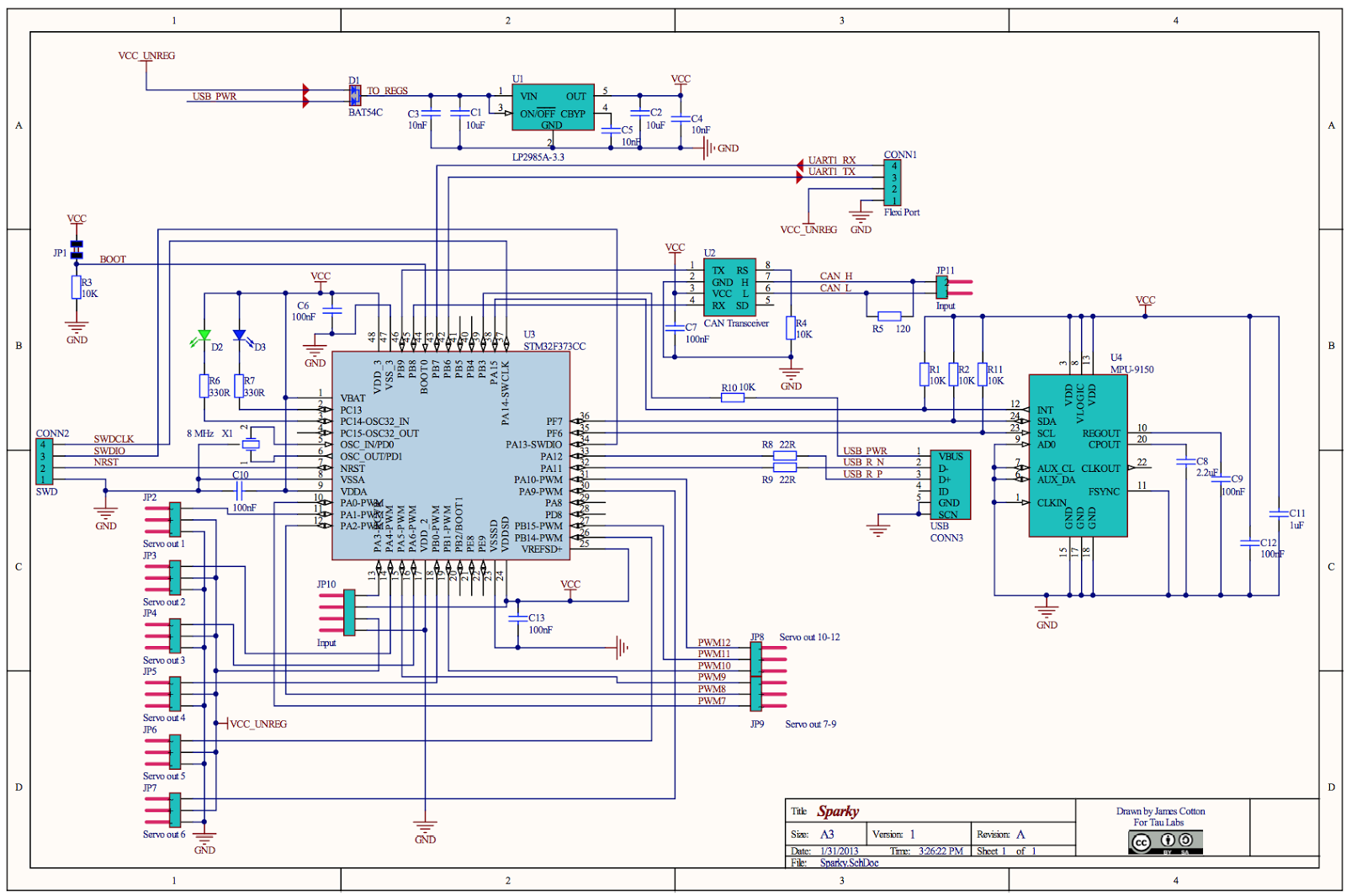Screen dimensions: 1346x896
Task: Click the 'Sparky' title text
Action: coord(838,811)
